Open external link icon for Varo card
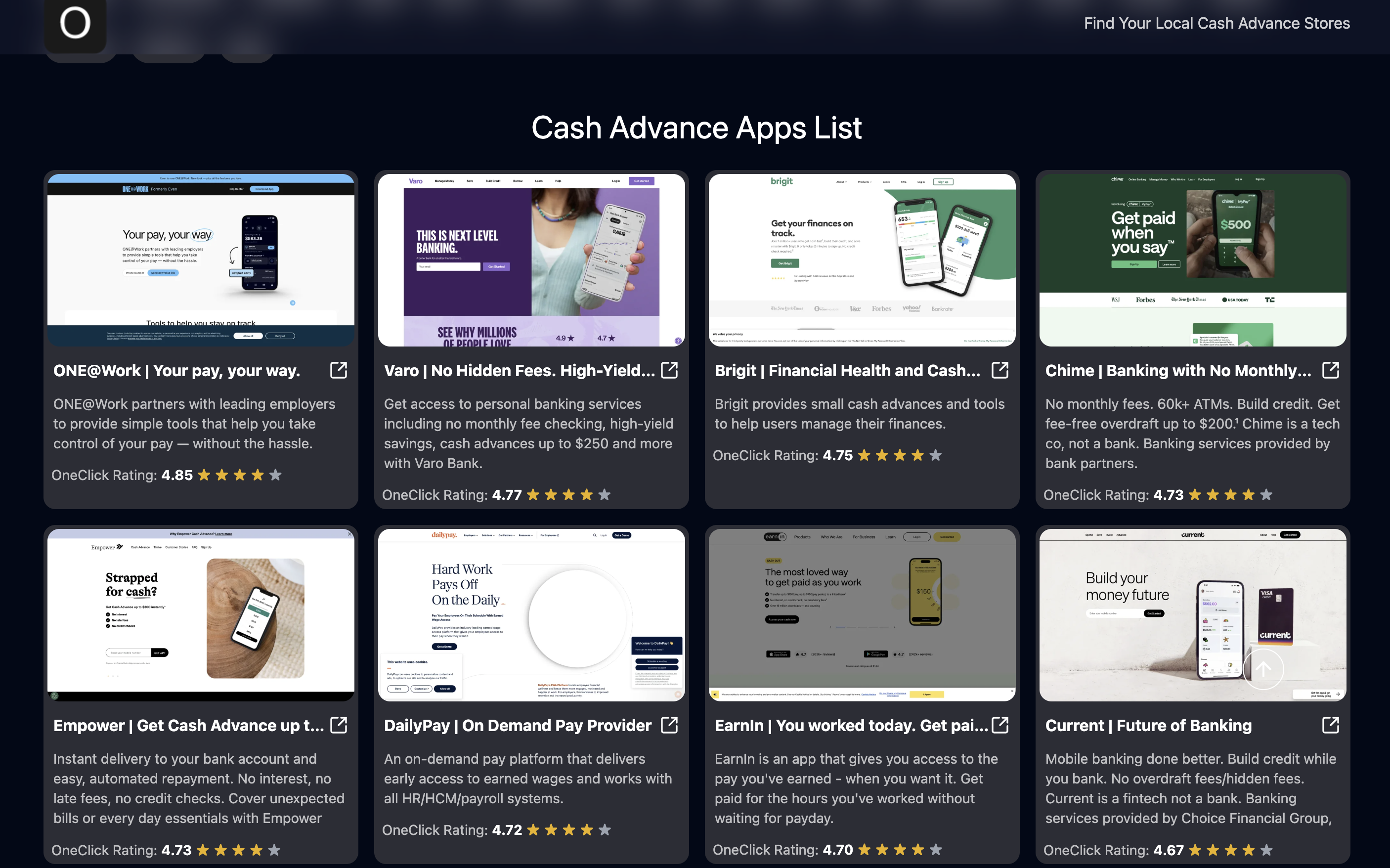Viewport: 1390px width, 868px height. pos(669,370)
